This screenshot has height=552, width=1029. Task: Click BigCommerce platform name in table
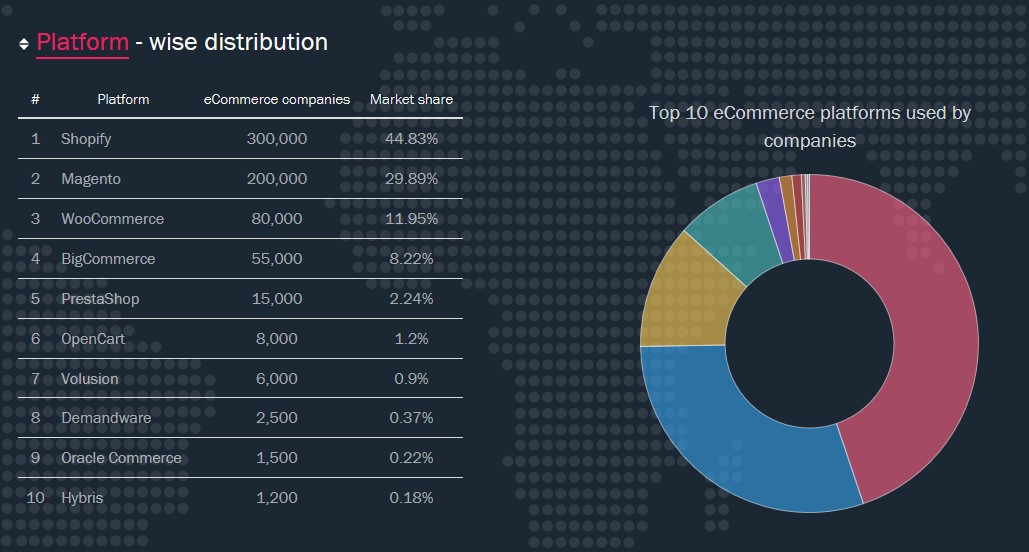click(x=108, y=259)
